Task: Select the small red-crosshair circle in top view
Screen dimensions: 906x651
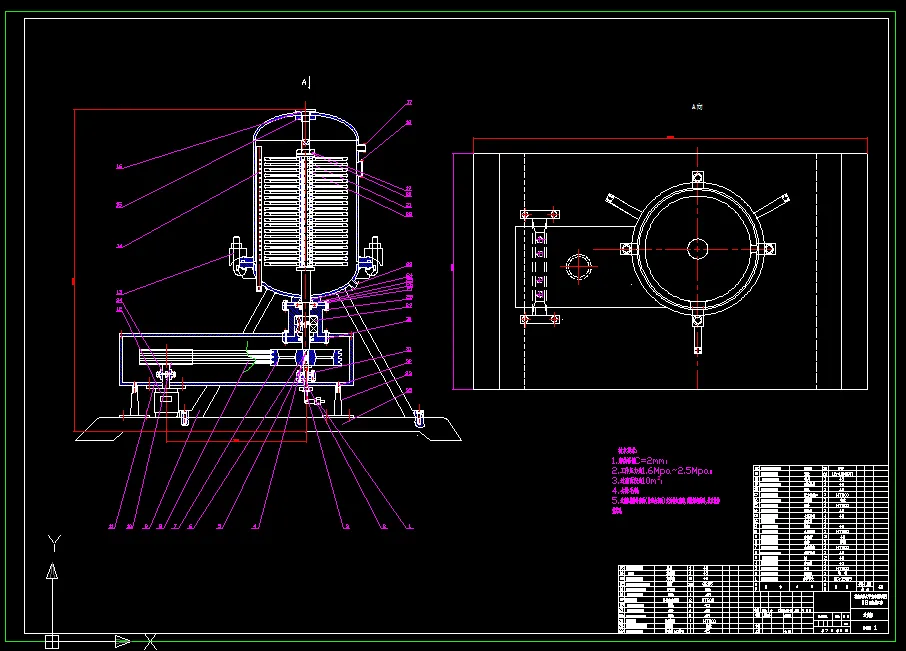Action: pos(579,266)
